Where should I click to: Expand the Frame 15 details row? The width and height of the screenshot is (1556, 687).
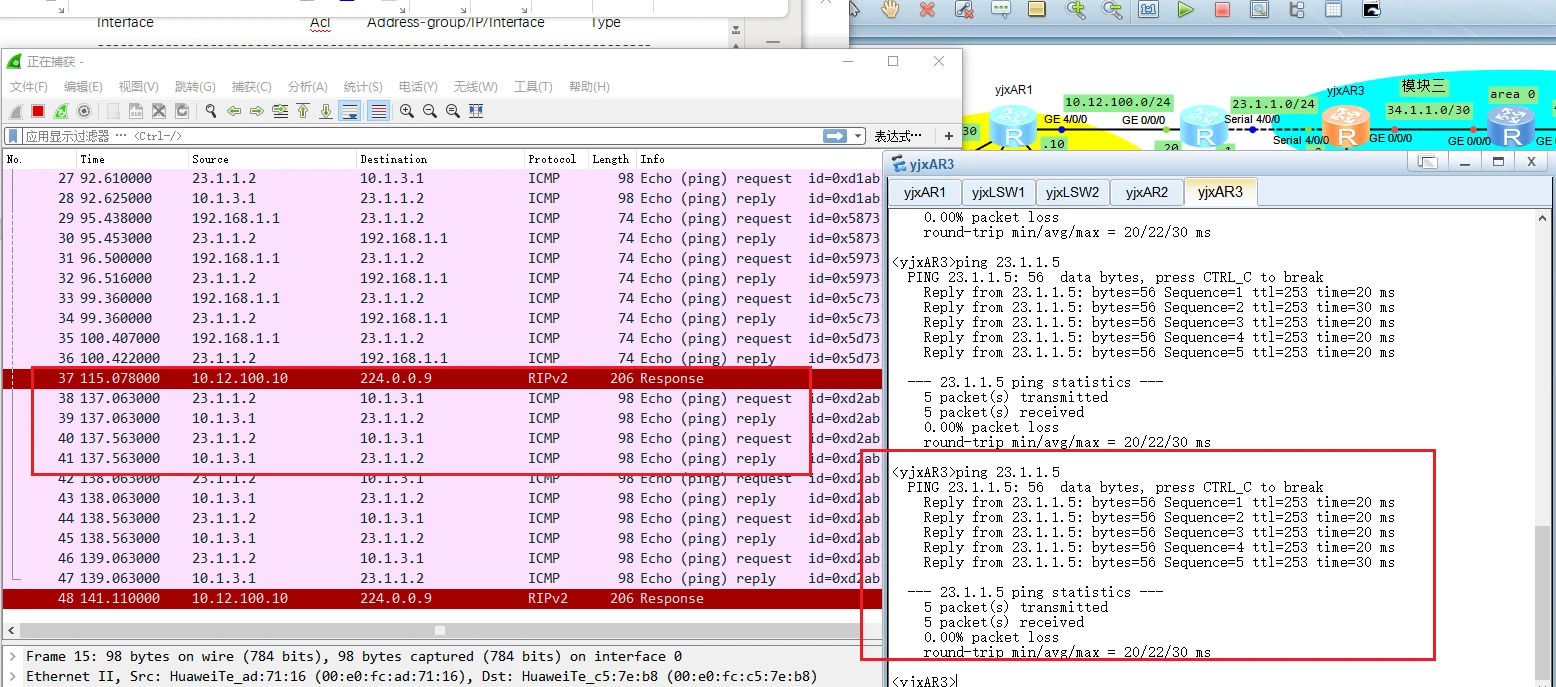pyautogui.click(x=11, y=657)
